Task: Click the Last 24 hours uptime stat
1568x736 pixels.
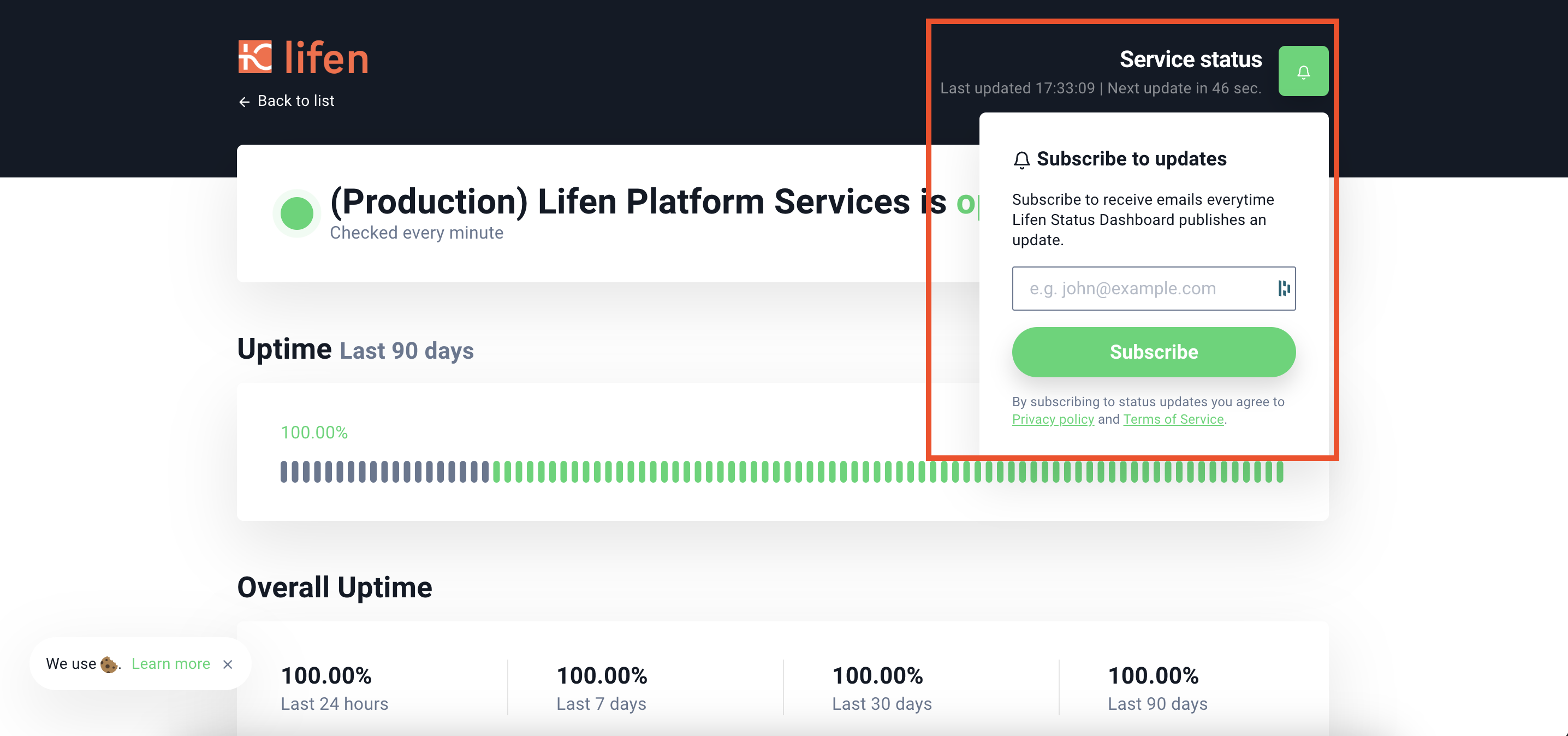Action: click(x=334, y=688)
